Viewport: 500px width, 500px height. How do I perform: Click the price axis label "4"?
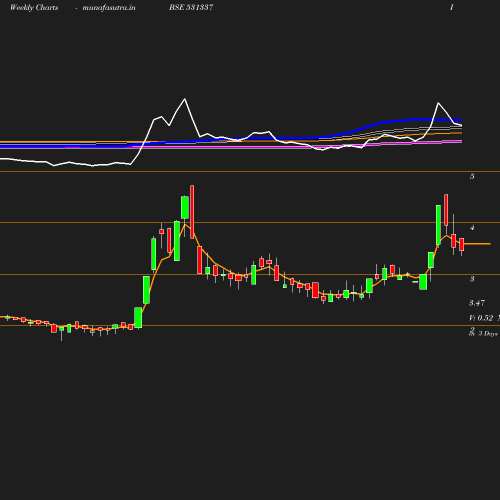[x=472, y=228]
